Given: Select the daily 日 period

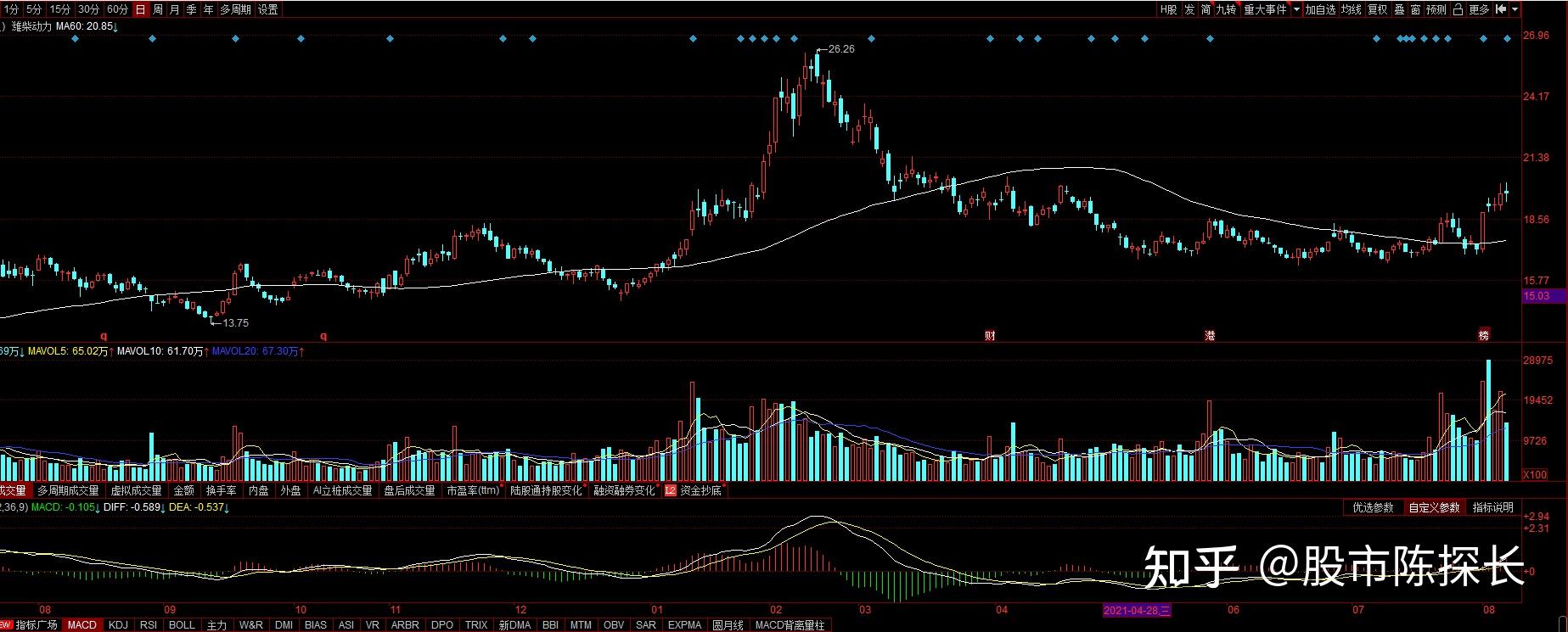Looking at the screenshot, I should point(141,9).
